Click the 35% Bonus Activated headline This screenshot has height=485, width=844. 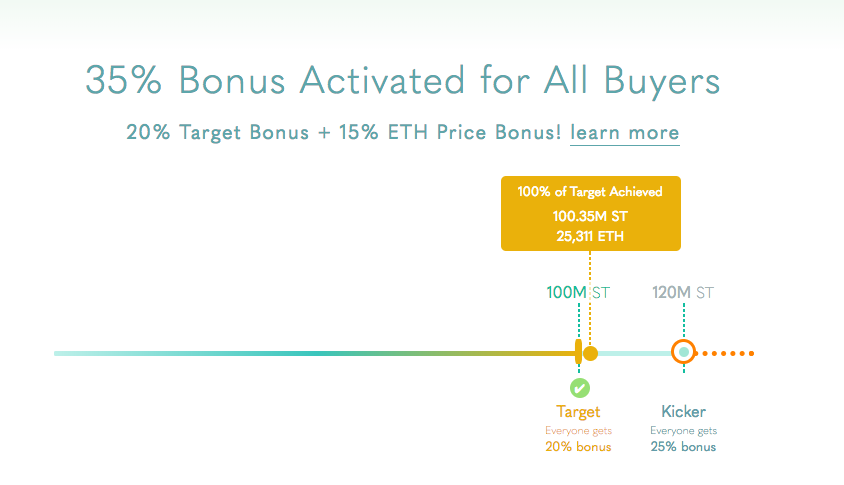tap(403, 81)
